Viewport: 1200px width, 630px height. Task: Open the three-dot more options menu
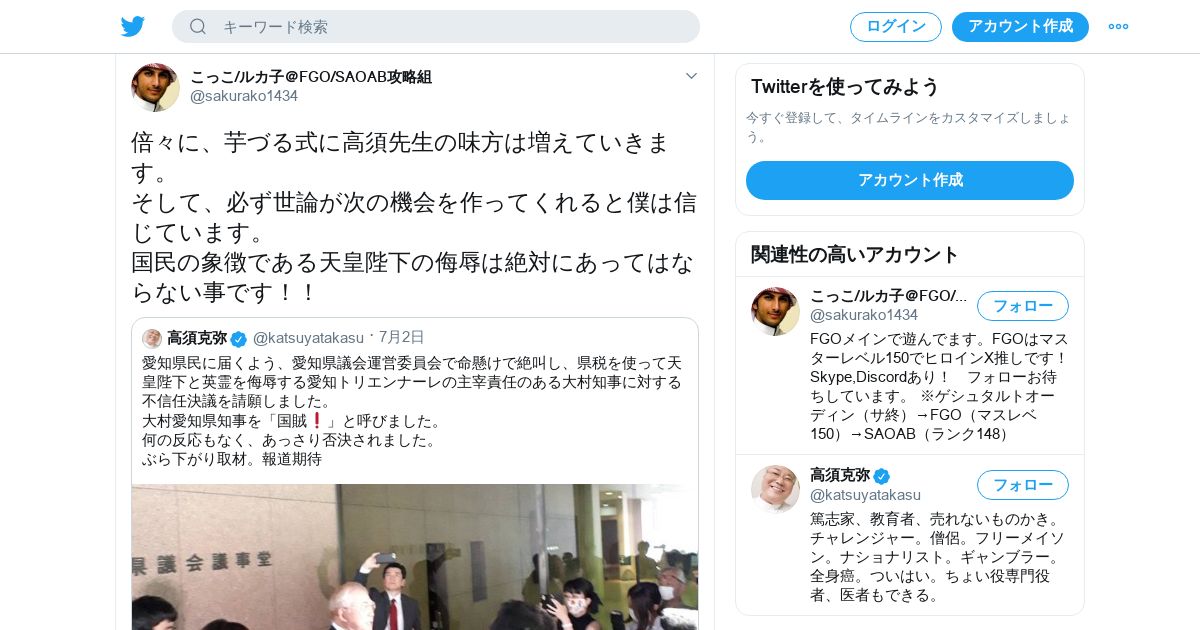coord(1118,26)
